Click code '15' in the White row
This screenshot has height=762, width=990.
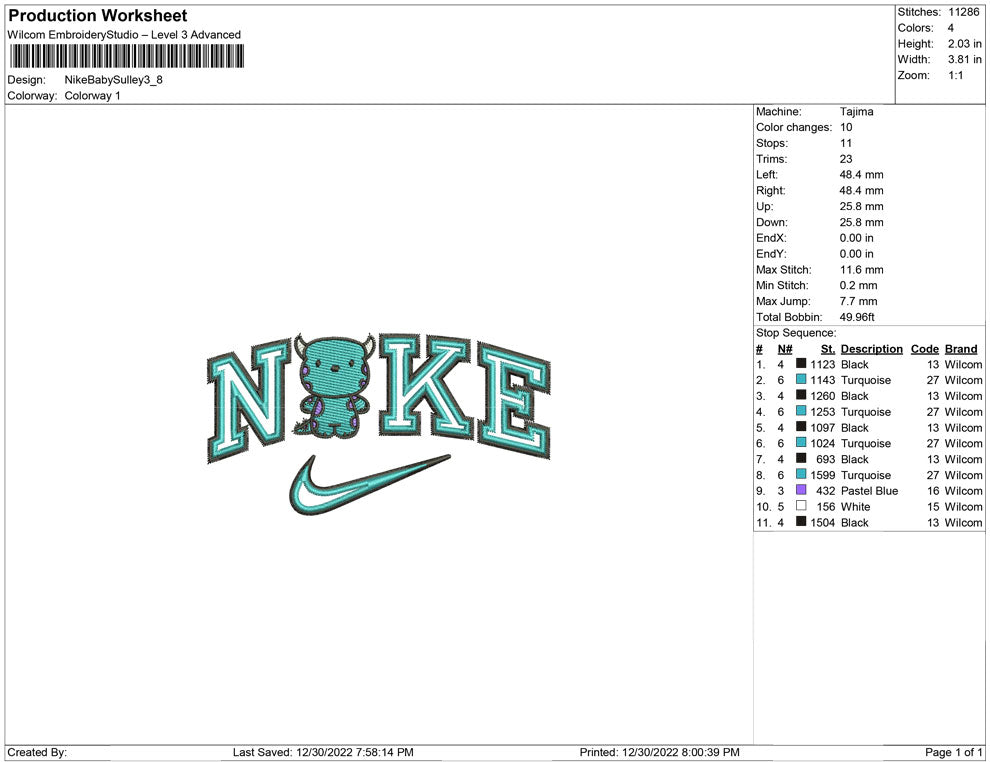(x=933, y=506)
